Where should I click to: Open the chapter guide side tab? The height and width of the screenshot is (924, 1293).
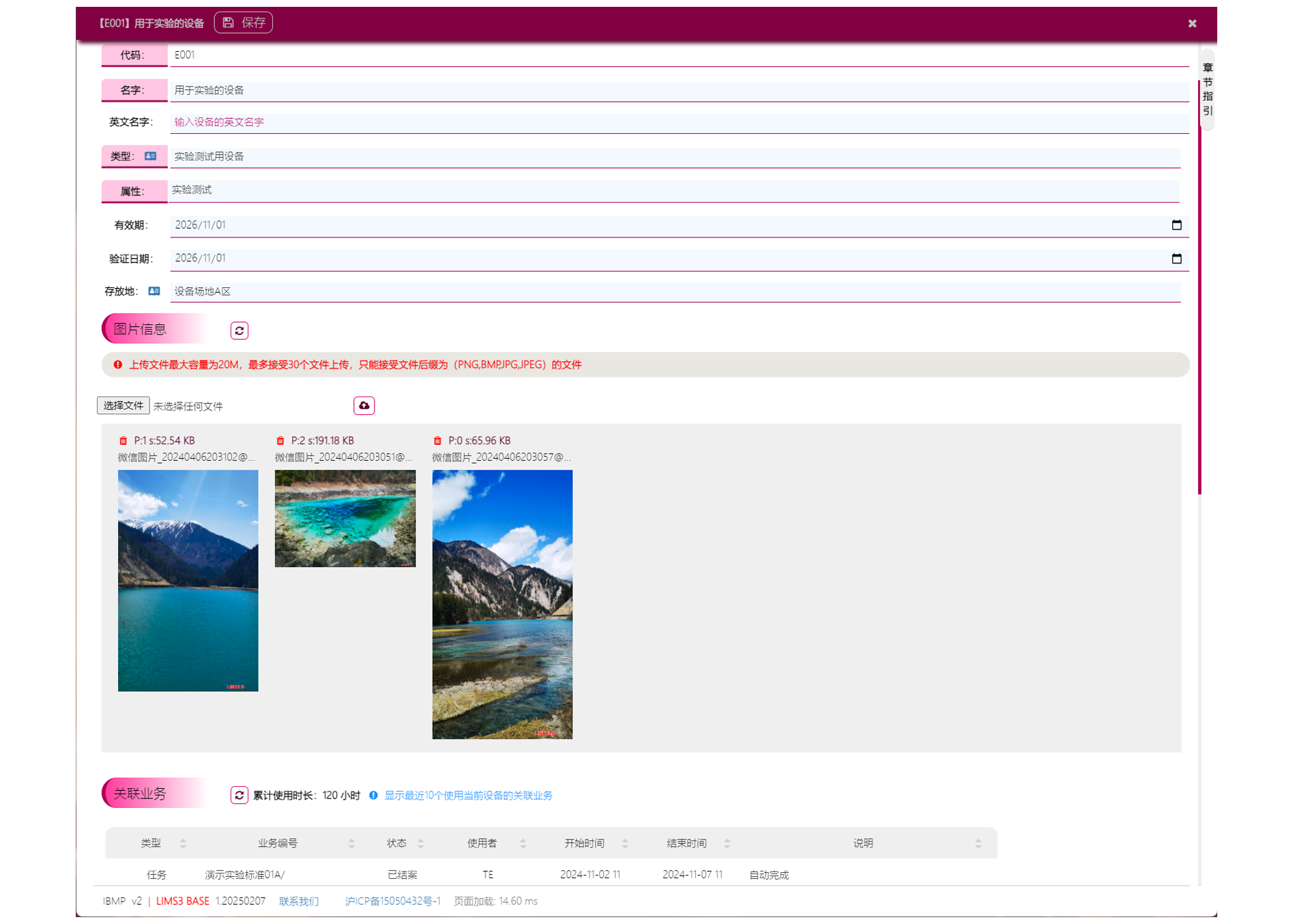[1207, 89]
